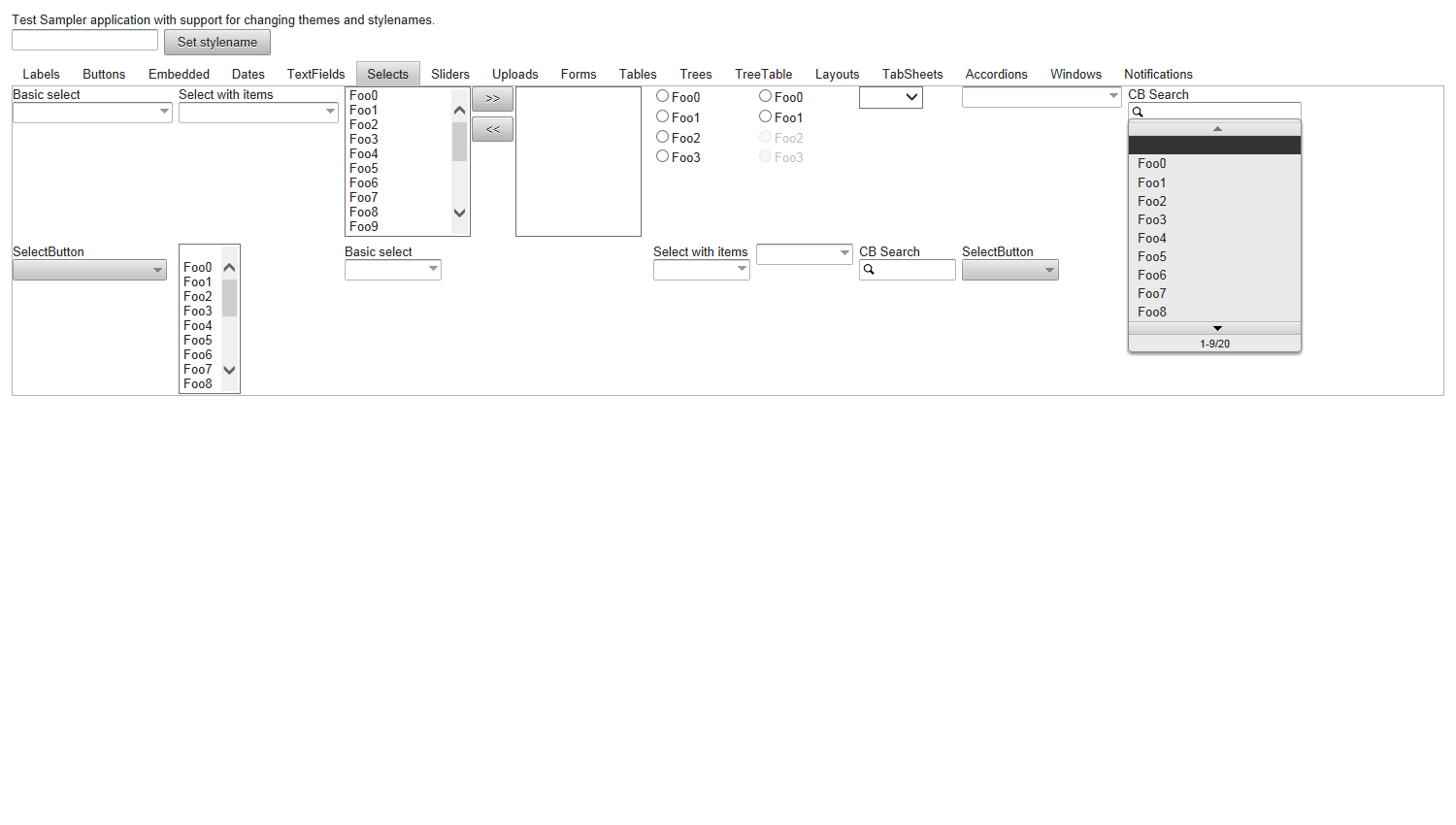Image resolution: width=1456 pixels, height=825 pixels.
Task: Select Foo6 in the twin-column list
Action: (364, 182)
